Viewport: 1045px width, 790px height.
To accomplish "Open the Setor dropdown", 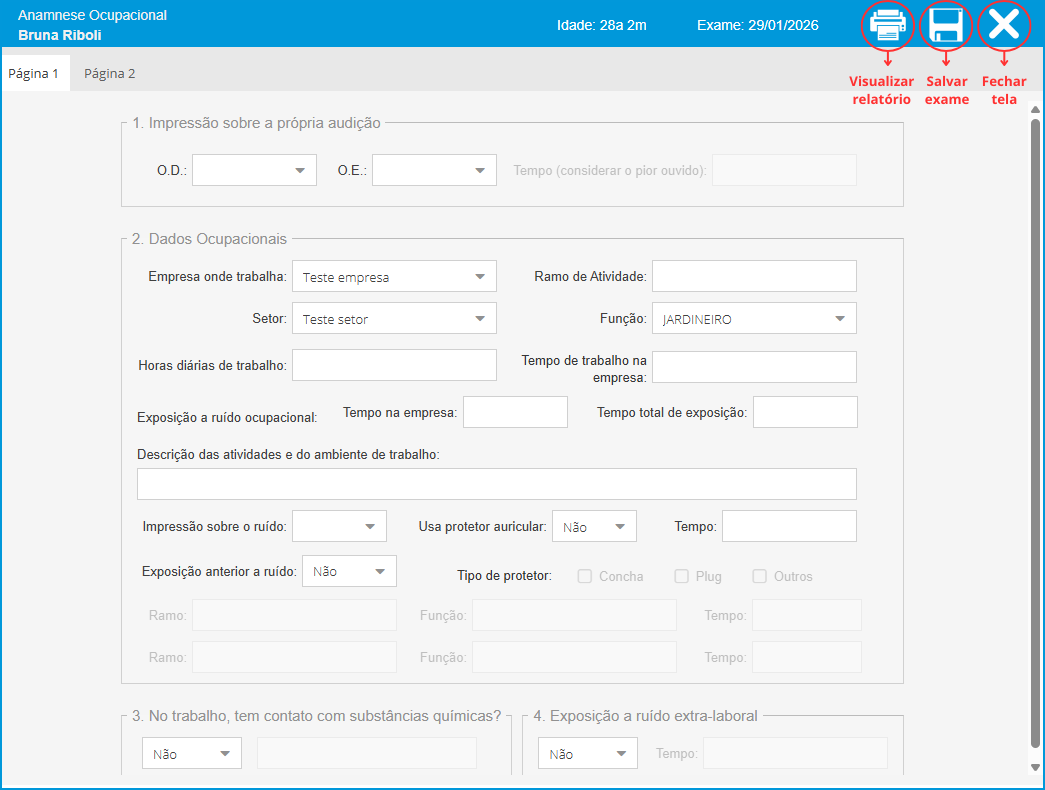I will click(x=394, y=319).
